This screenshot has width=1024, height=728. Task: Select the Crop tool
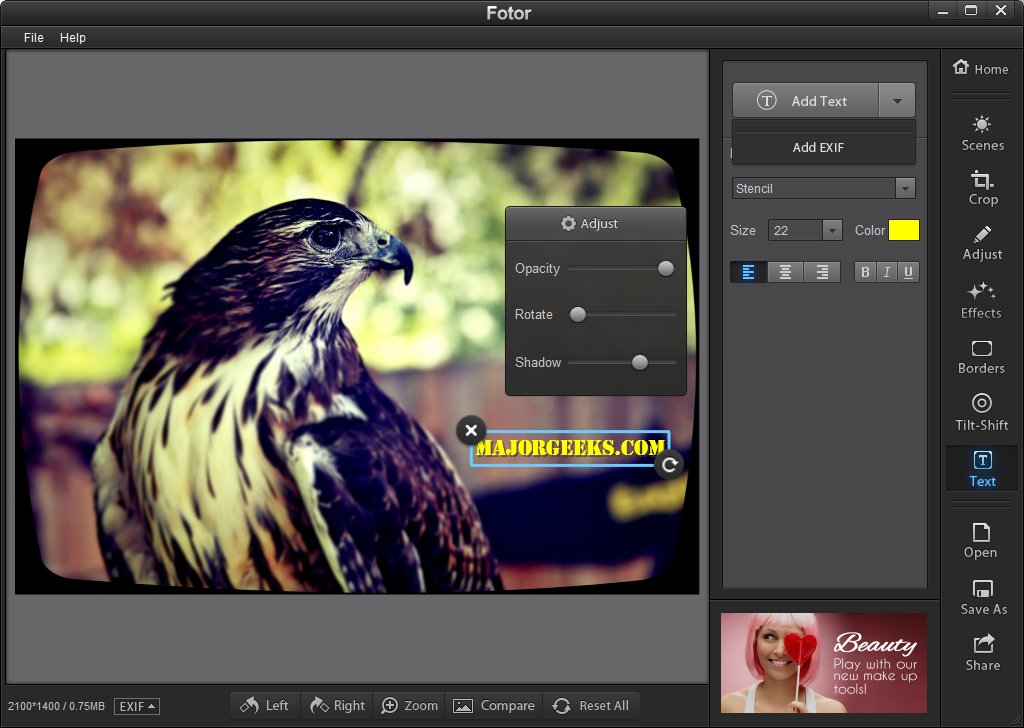(982, 187)
